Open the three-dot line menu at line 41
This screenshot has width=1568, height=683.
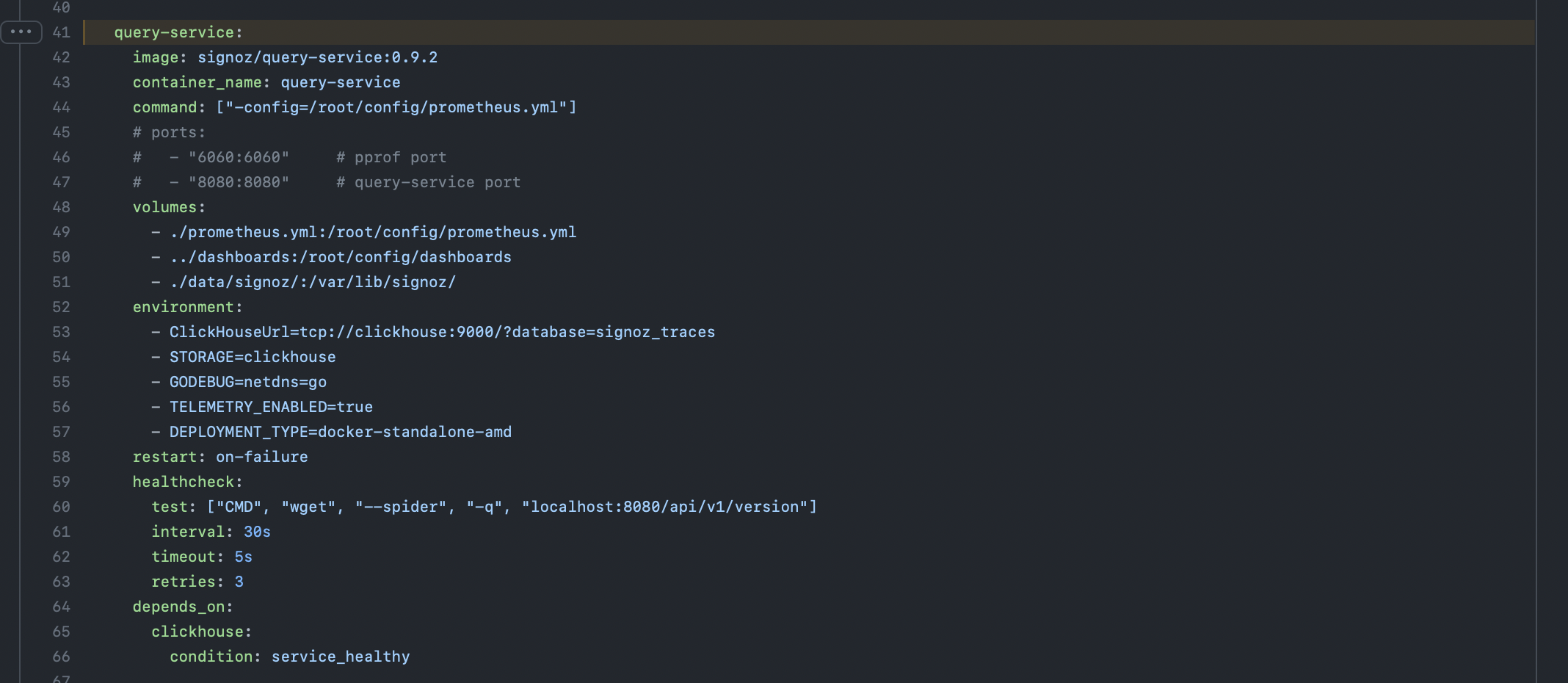tap(21, 32)
